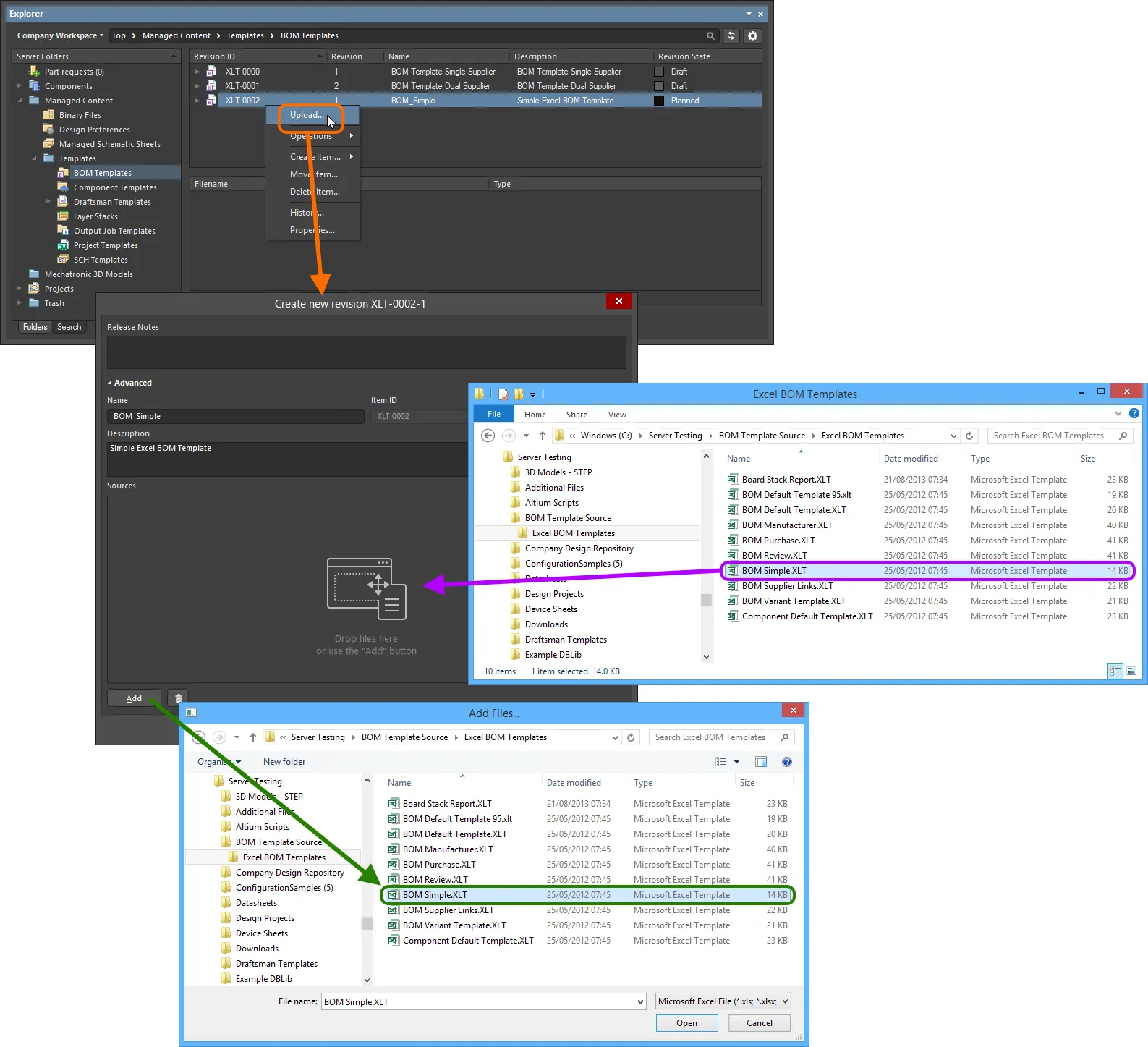1148x1047 pixels.
Task: Click the Name field containing BOM_Simple
Action: click(x=236, y=416)
